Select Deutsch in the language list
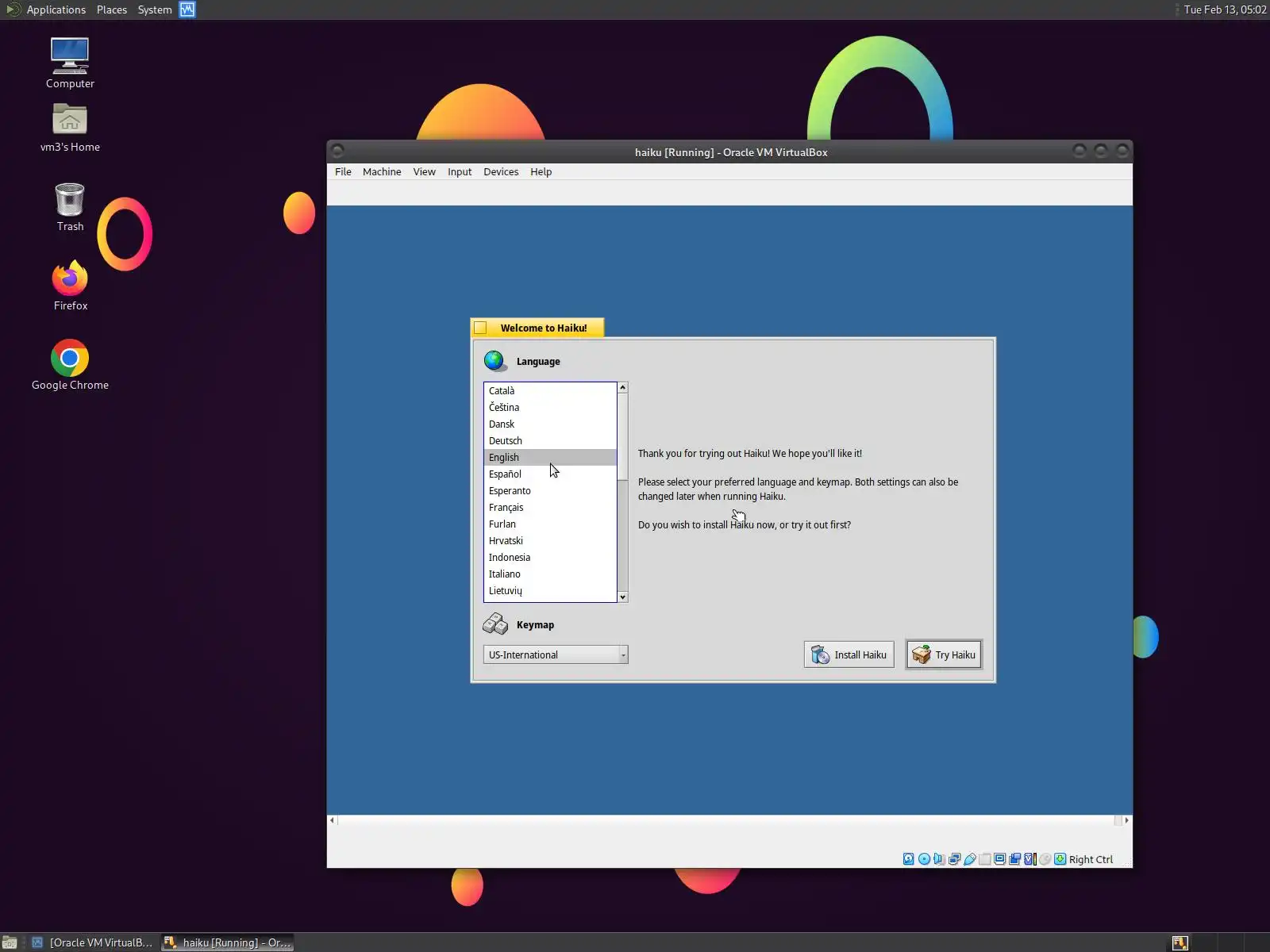 pos(550,440)
